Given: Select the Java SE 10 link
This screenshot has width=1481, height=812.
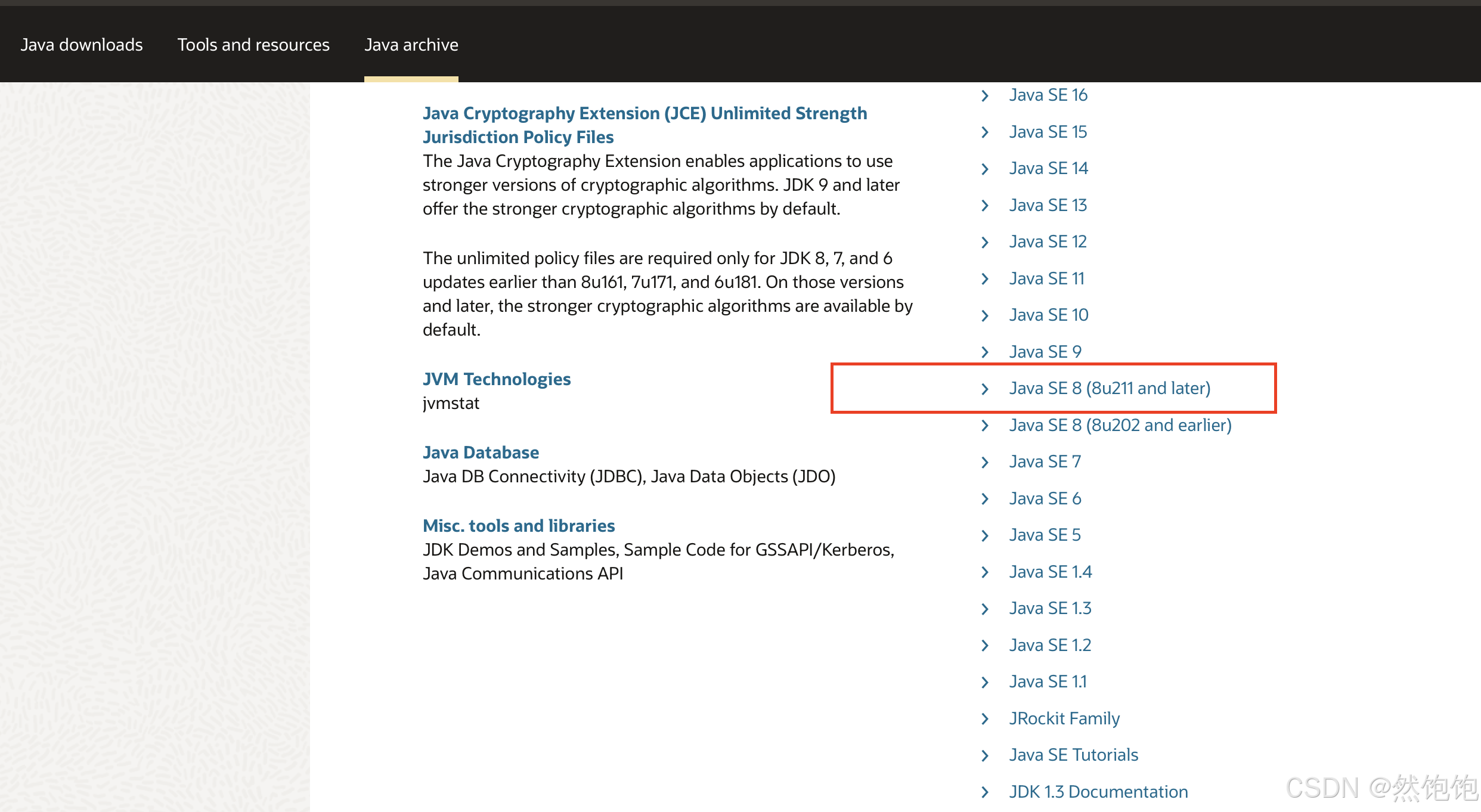Looking at the screenshot, I should (x=1049, y=315).
